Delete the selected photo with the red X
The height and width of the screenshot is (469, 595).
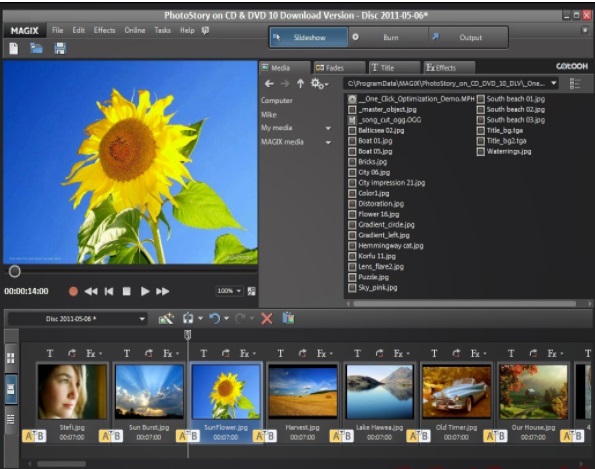267,319
